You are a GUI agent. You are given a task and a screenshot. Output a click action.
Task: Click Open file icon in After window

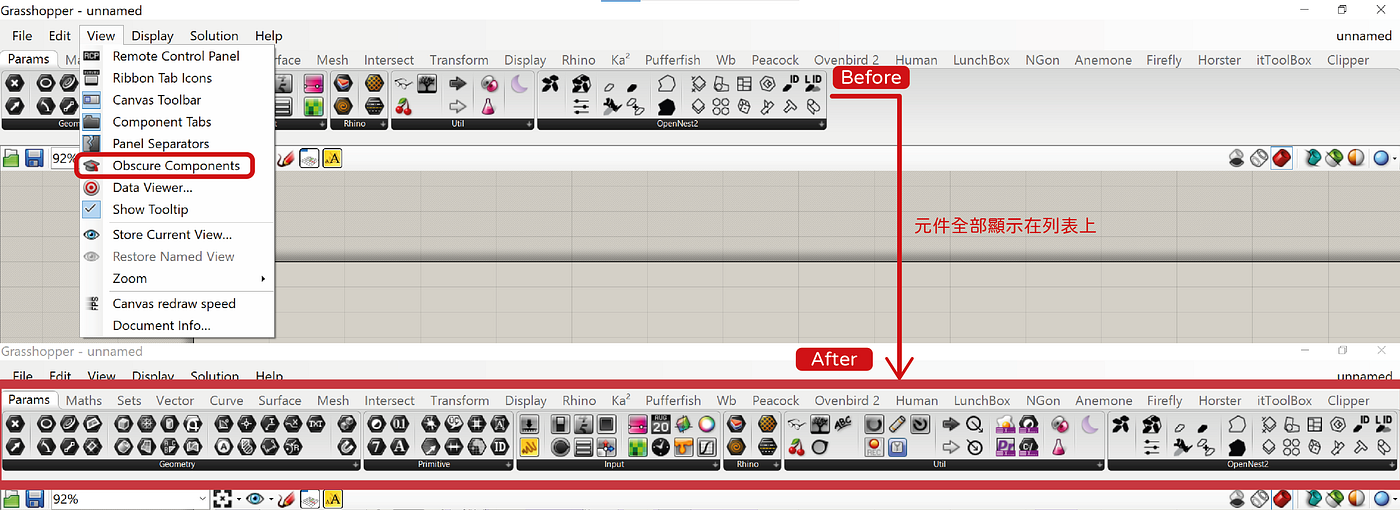11,499
